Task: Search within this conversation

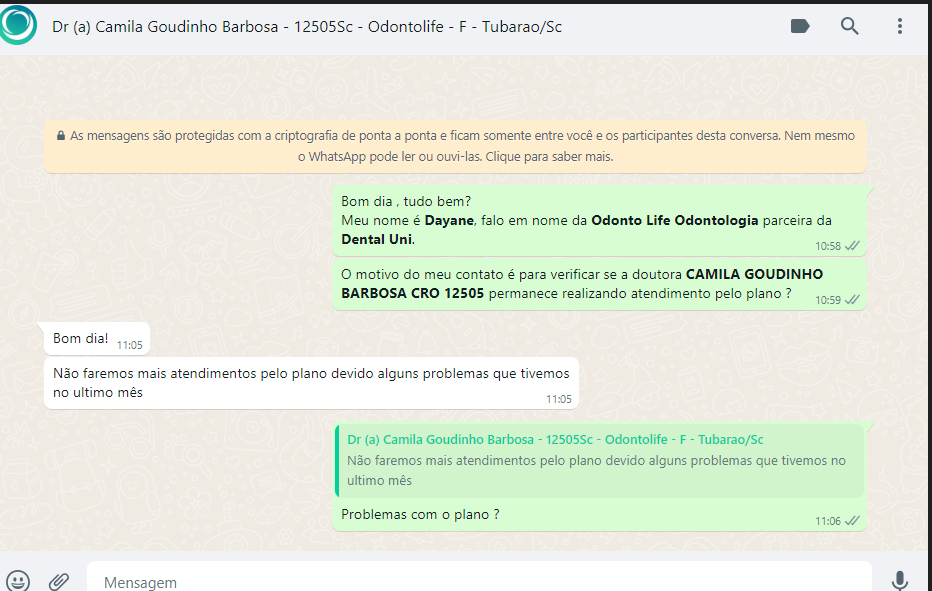Action: tap(849, 26)
